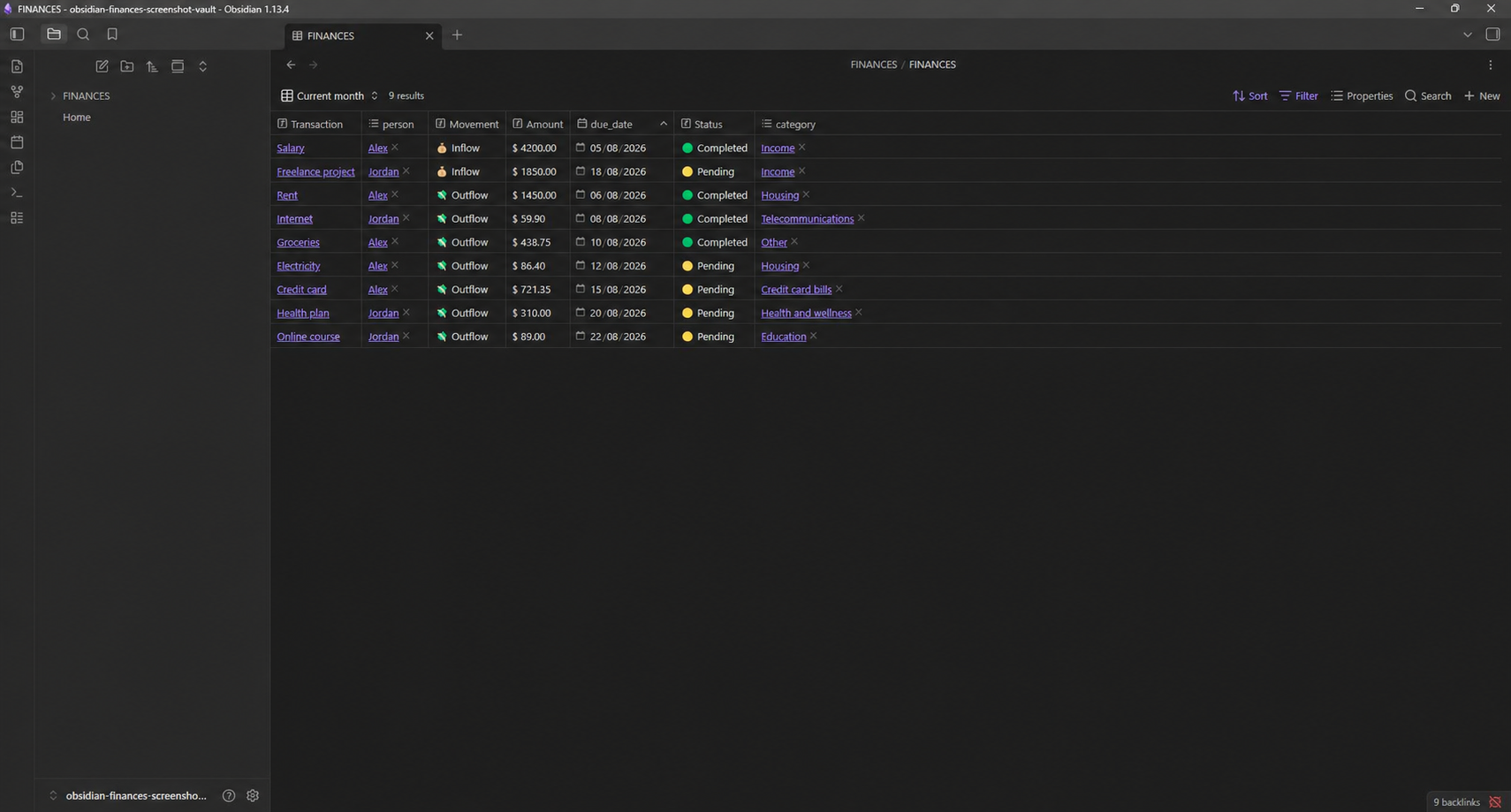Click the category column header

click(x=788, y=125)
